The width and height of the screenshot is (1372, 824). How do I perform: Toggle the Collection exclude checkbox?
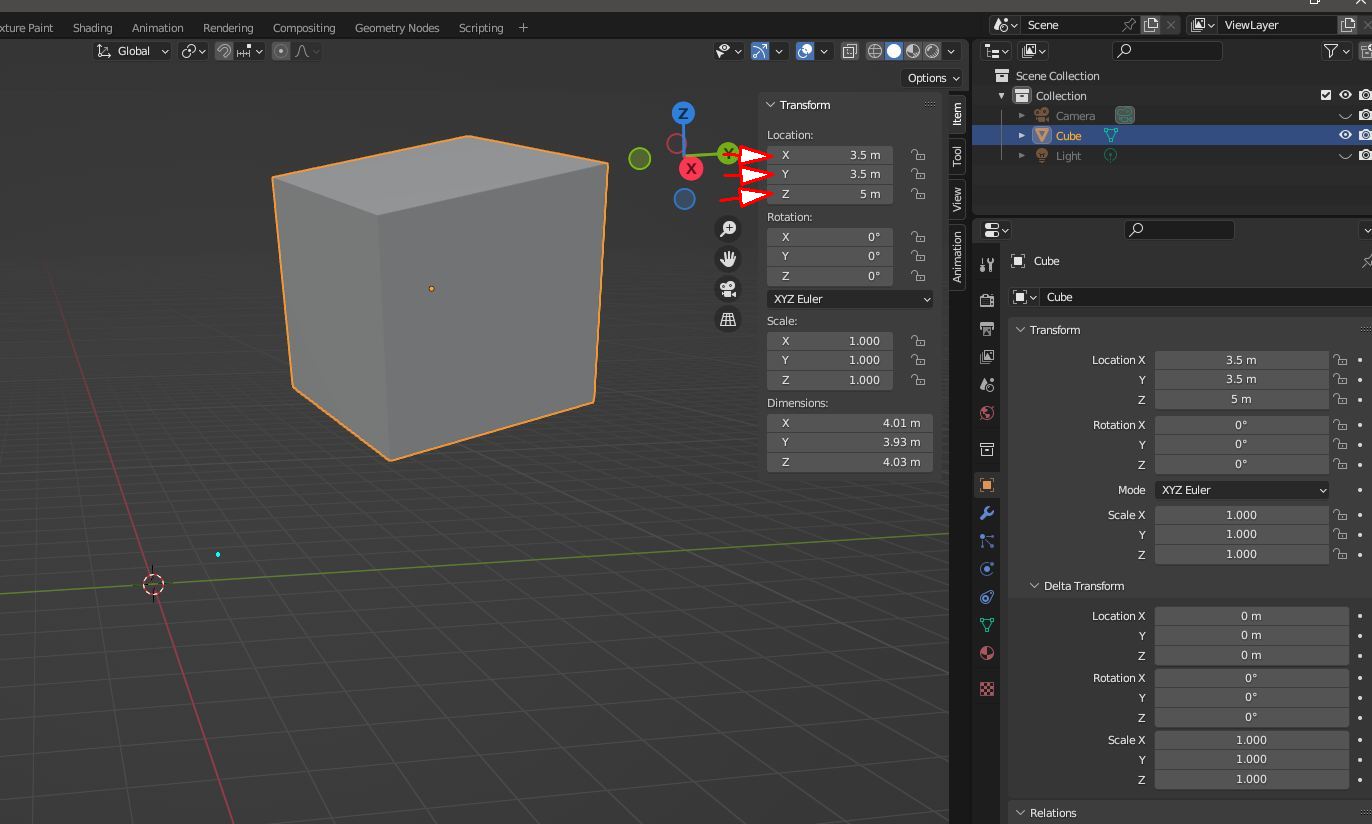1326,95
